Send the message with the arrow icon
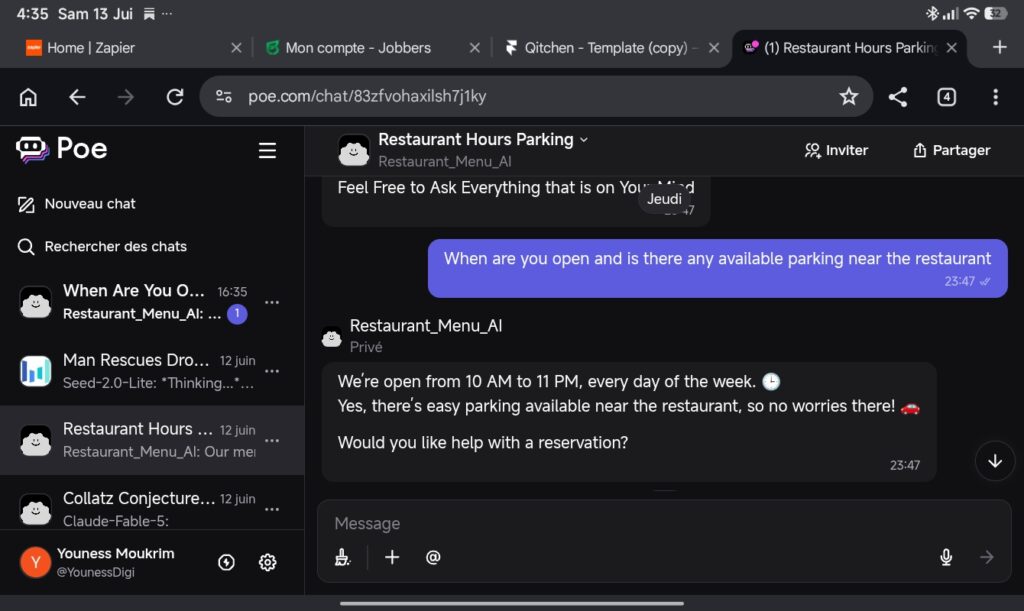Image resolution: width=1024 pixels, height=611 pixels. point(987,557)
